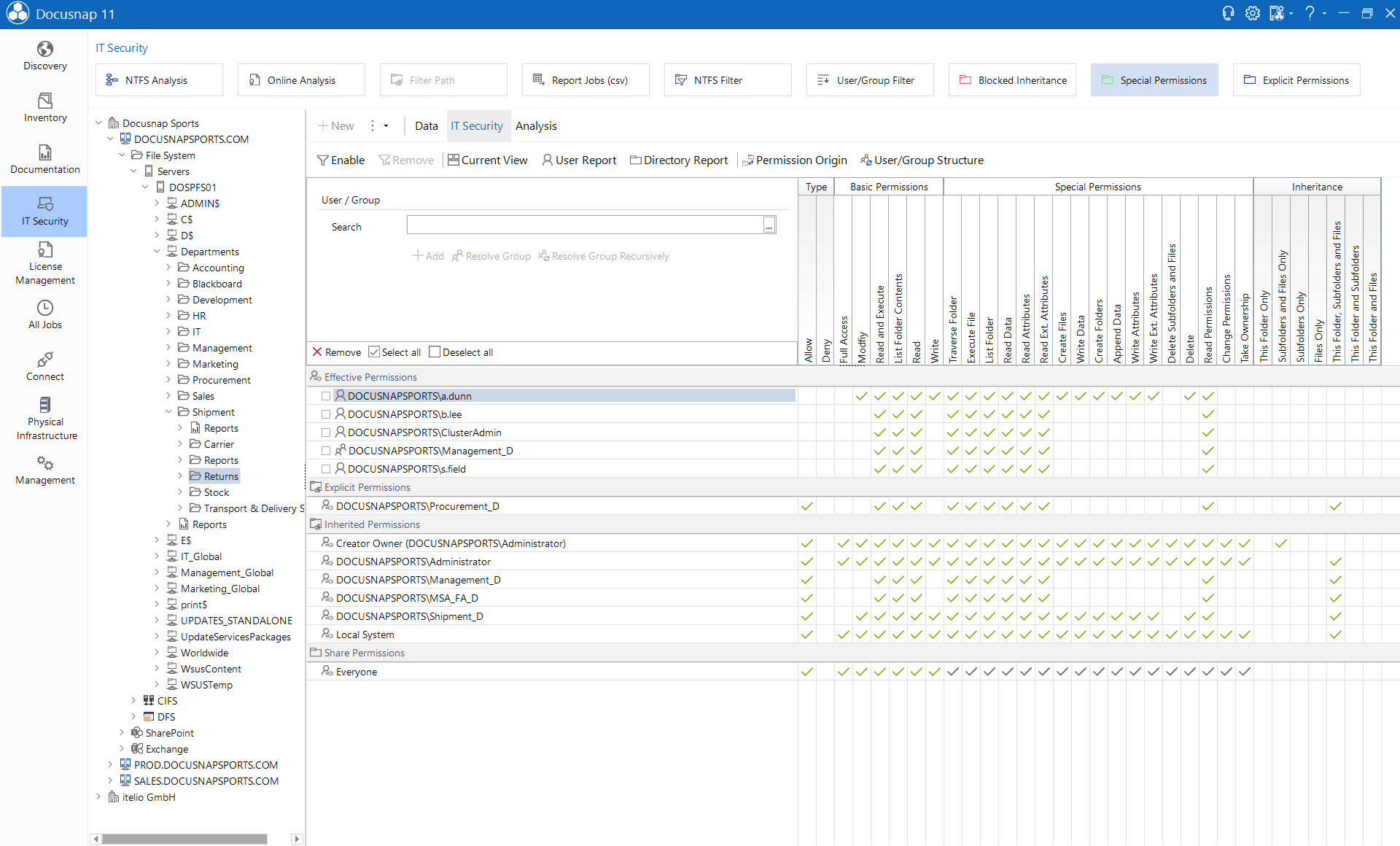1400x846 pixels.
Task: Open the NTFS Filter
Action: pos(728,80)
